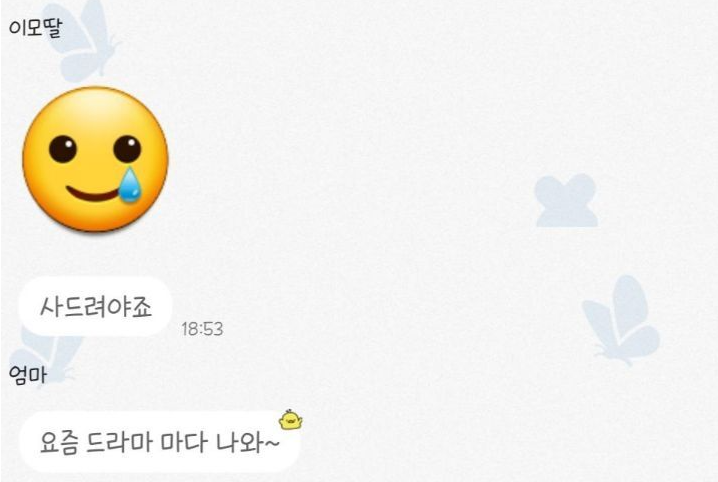The width and height of the screenshot is (718, 482).
Task: Click the blue teardrop on the emoji
Action: [130, 184]
